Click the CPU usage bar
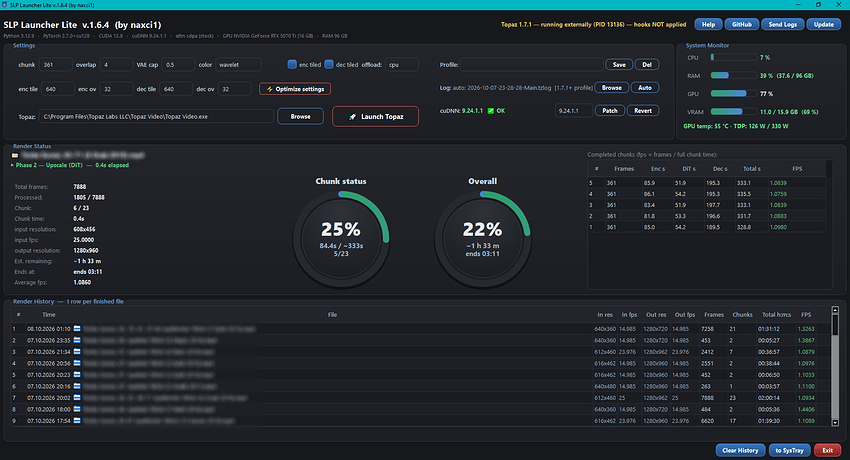The width and height of the screenshot is (850, 460). [733, 57]
